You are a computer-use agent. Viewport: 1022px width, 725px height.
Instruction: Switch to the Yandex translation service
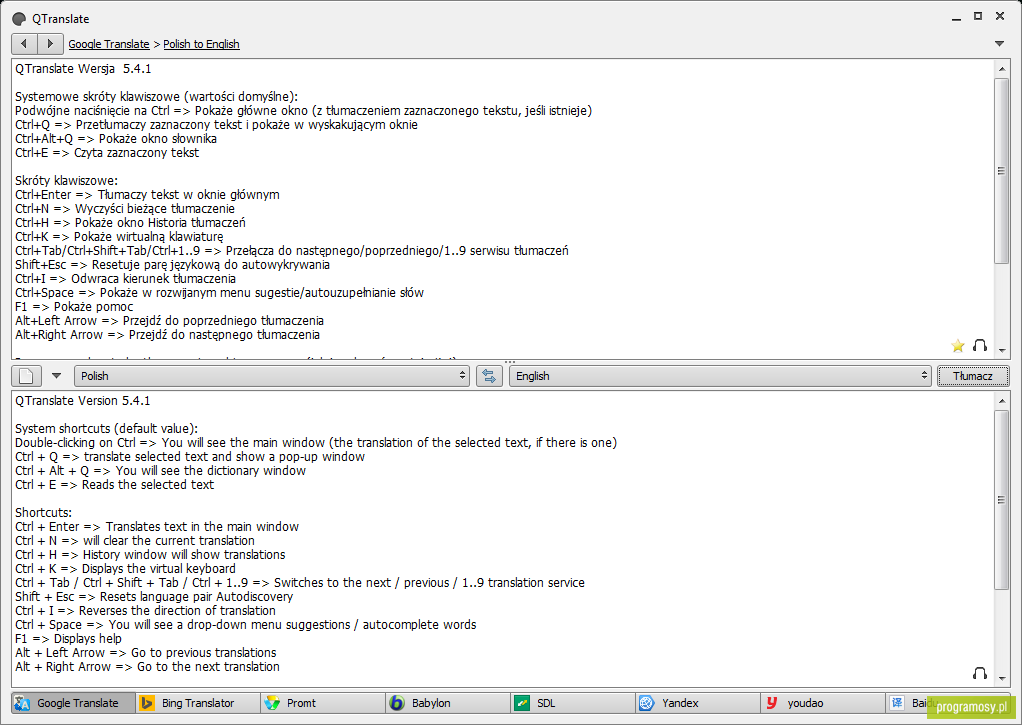697,703
